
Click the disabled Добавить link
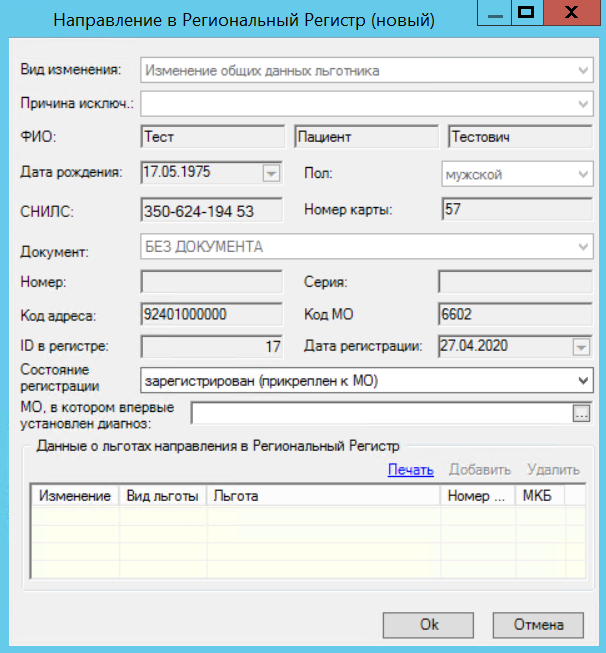[480, 470]
